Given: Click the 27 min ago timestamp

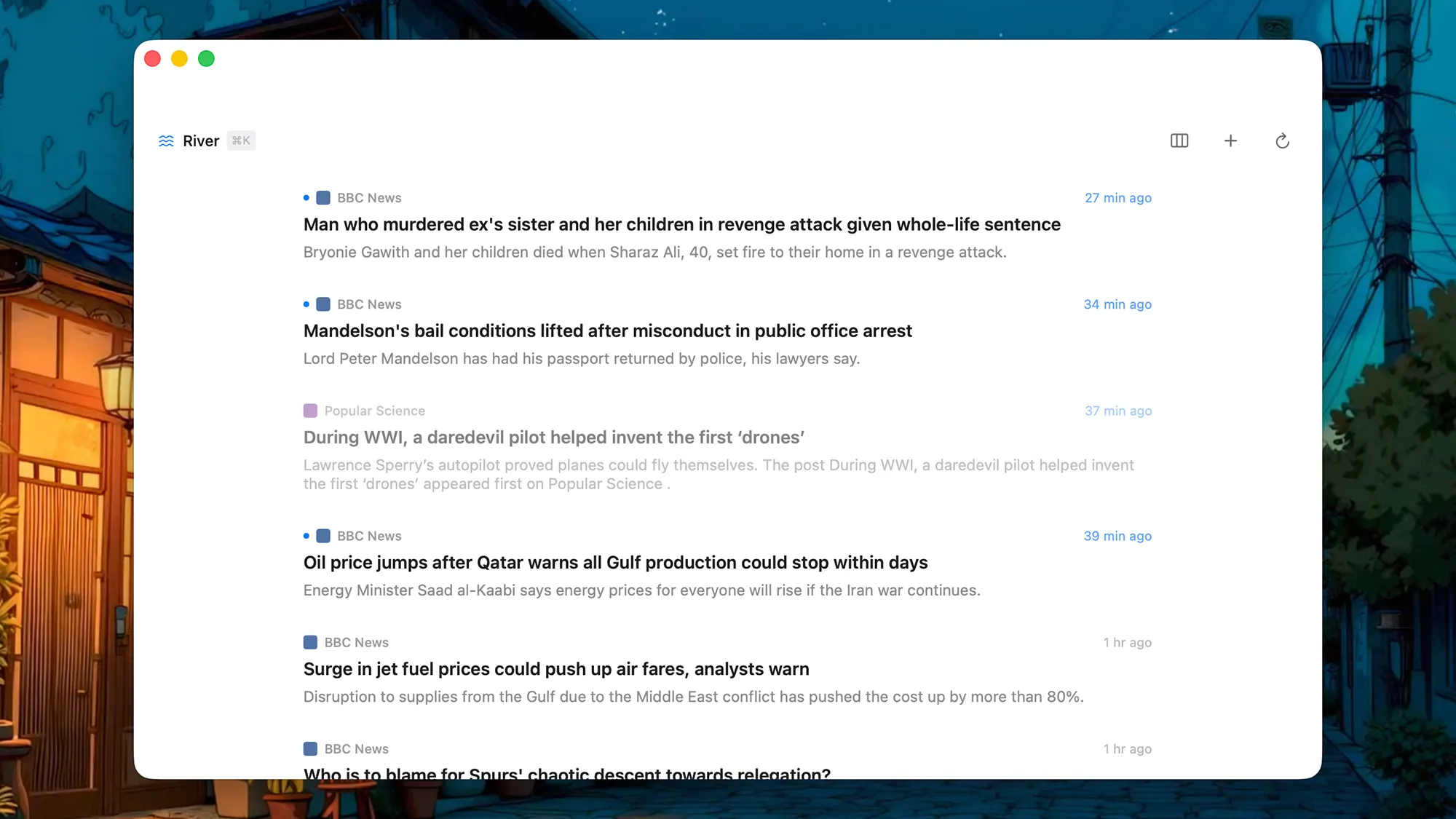Looking at the screenshot, I should click(x=1118, y=197).
